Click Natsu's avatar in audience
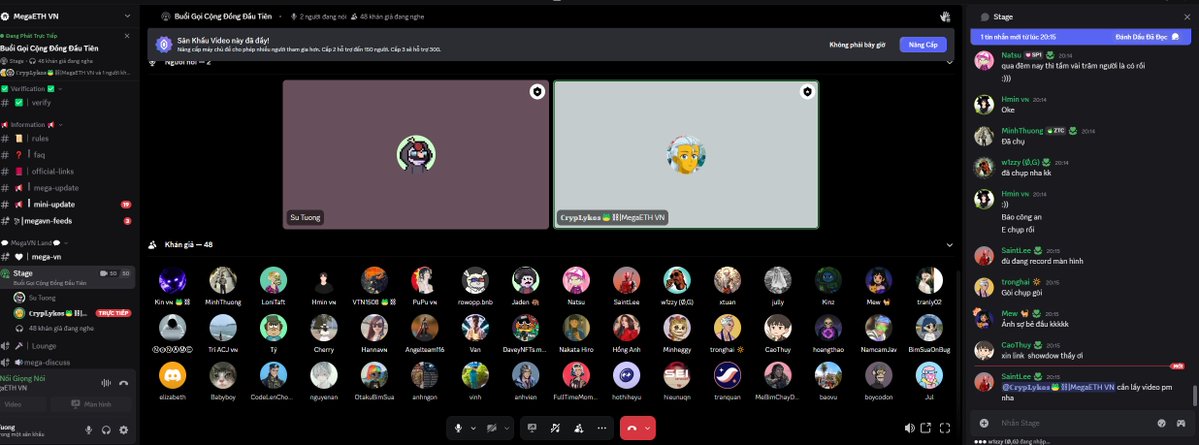Viewport: 1199px width, 445px height. (x=576, y=280)
